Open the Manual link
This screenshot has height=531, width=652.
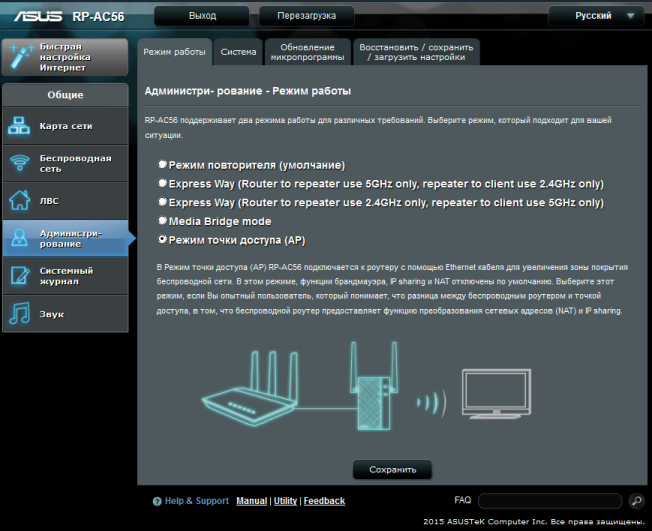pyautogui.click(x=252, y=501)
